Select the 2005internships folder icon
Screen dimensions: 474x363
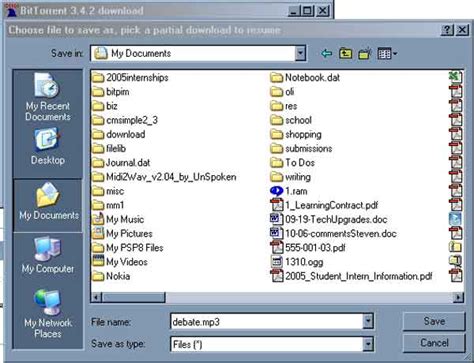(98, 78)
